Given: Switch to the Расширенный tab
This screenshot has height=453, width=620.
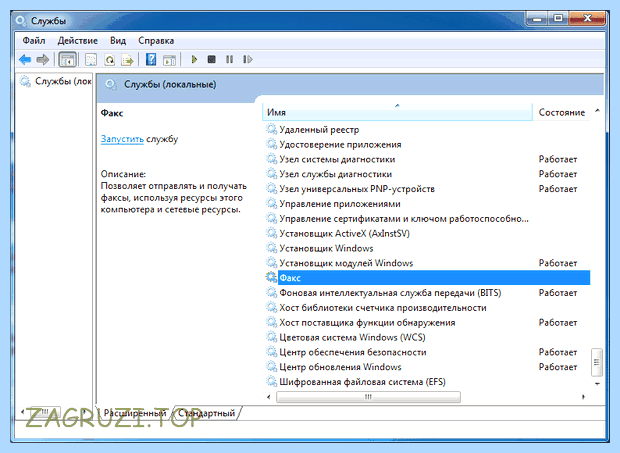Looking at the screenshot, I should pyautogui.click(x=135, y=413).
